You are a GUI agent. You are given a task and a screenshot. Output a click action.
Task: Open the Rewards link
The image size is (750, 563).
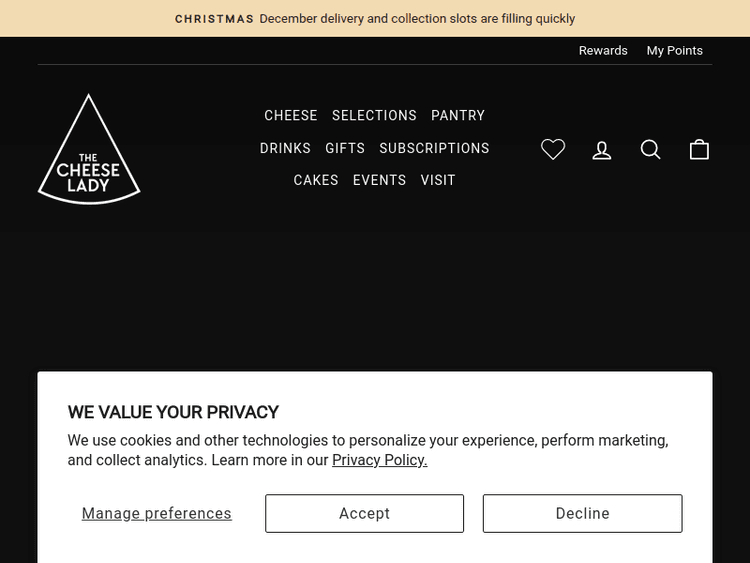(x=603, y=50)
